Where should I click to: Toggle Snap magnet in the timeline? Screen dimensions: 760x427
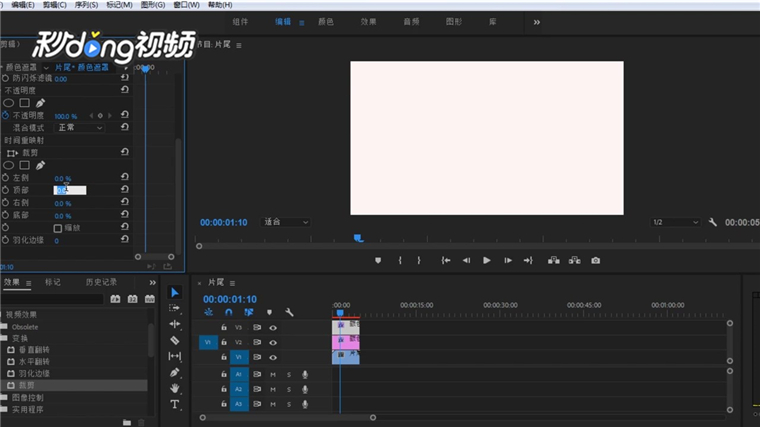(x=229, y=312)
